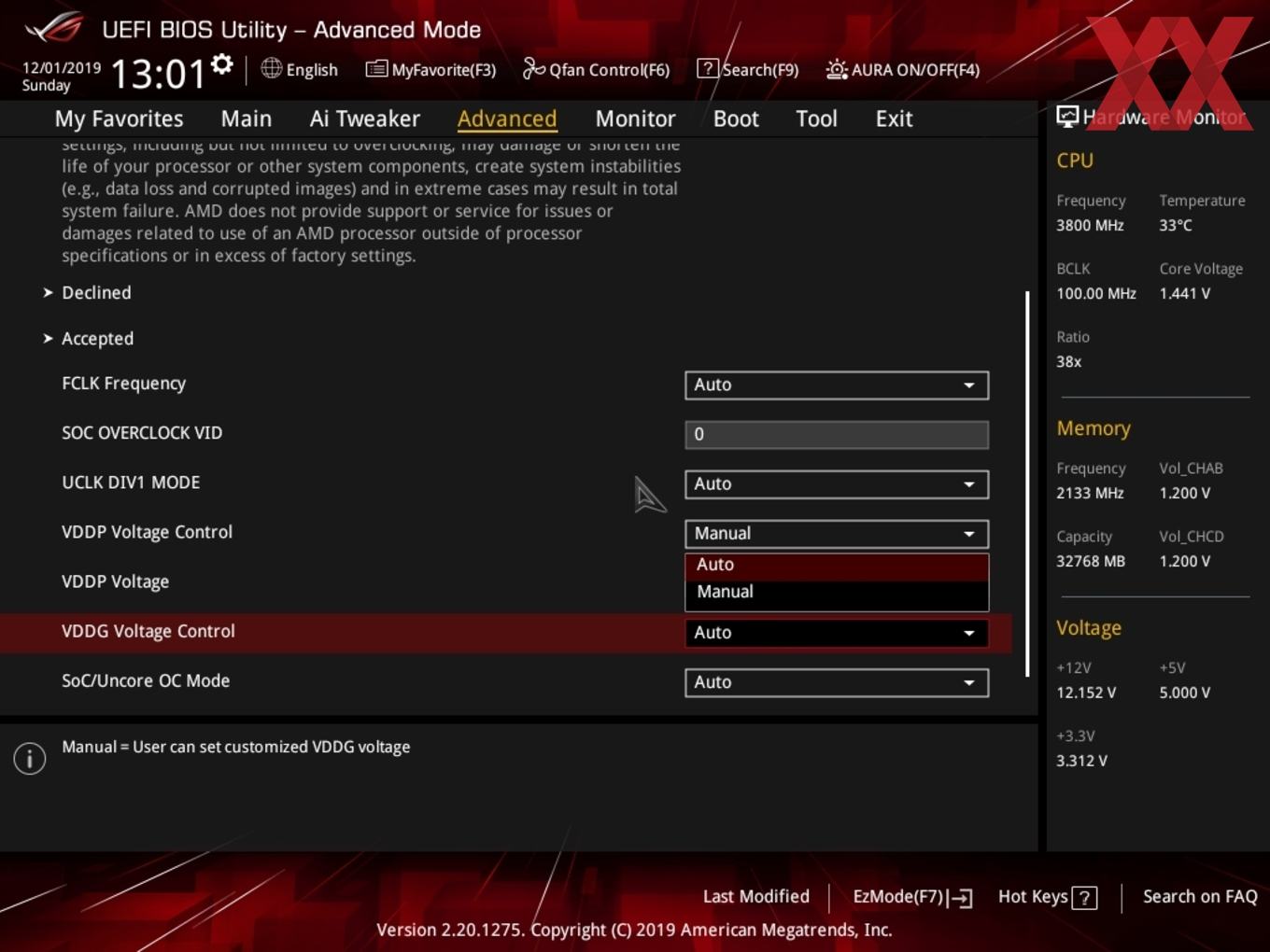Image resolution: width=1270 pixels, height=952 pixels.
Task: Click Search on FAQ link
Action: click(x=1200, y=896)
